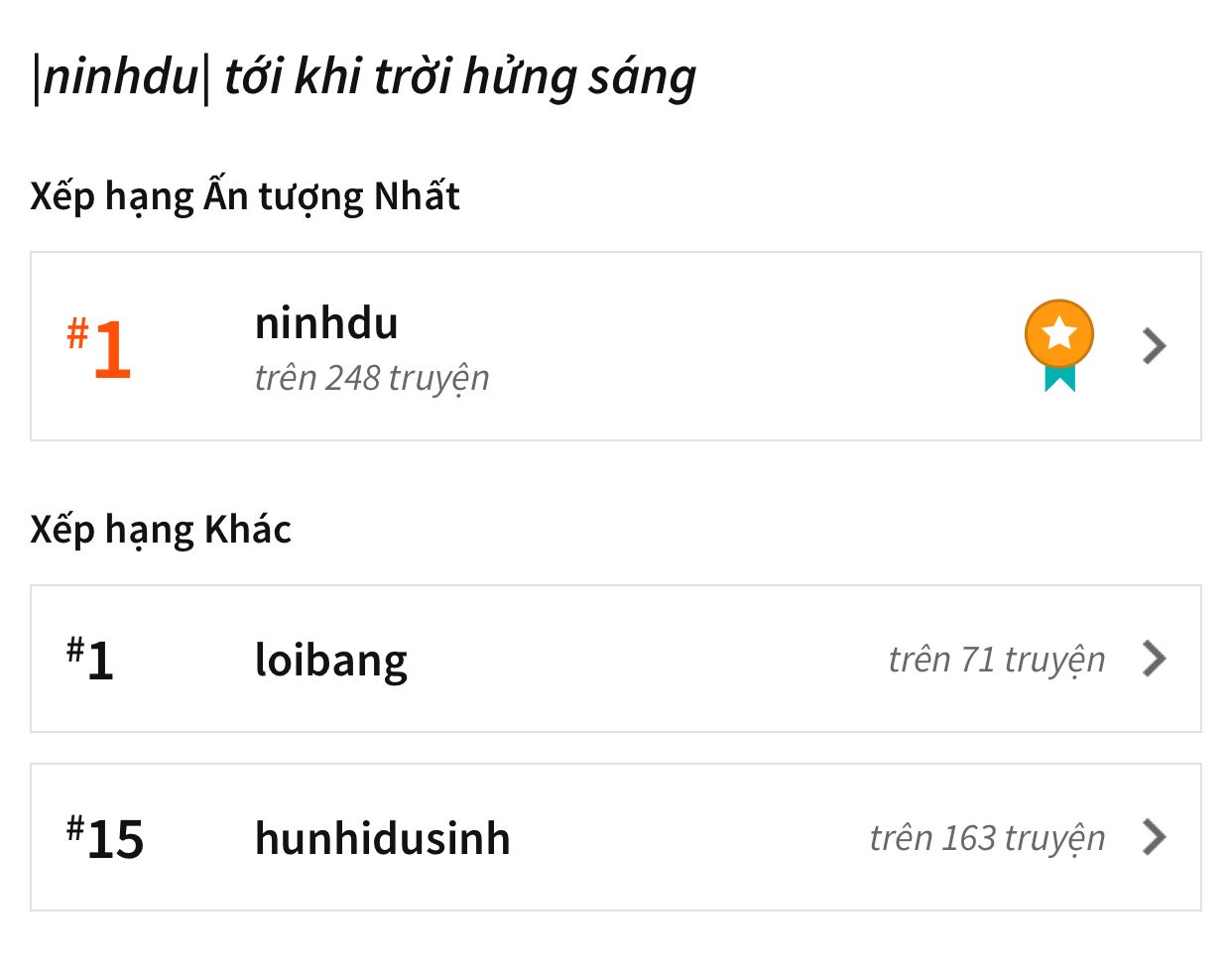Click the "Xếp hạng Ấn tượng Nhất" heading
Image resolution: width=1232 pixels, height=971 pixels.
[245, 196]
